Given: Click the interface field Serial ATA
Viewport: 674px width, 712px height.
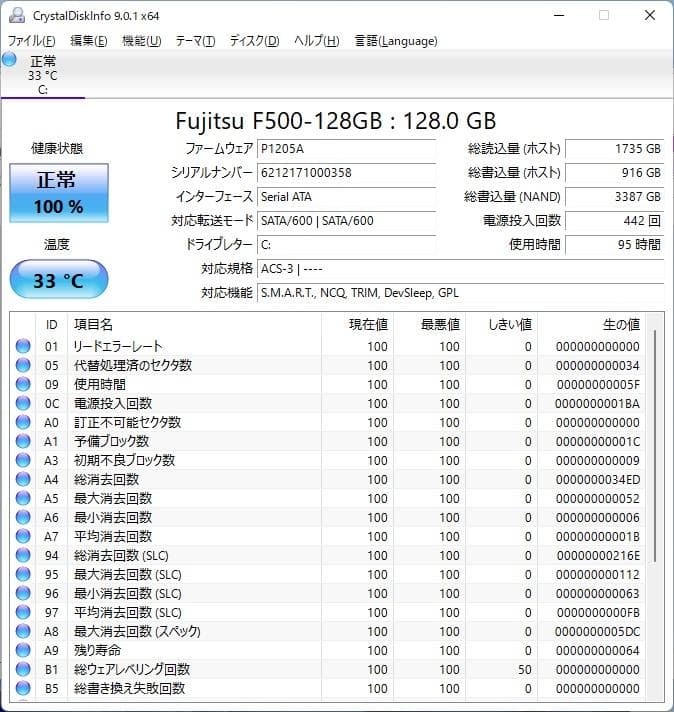Looking at the screenshot, I should point(347,197).
